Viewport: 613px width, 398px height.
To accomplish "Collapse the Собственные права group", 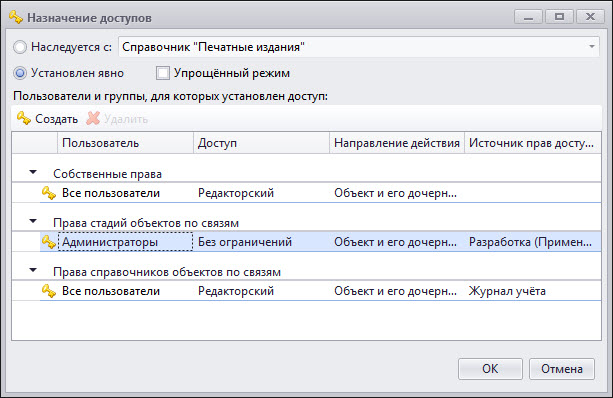I will [33, 172].
